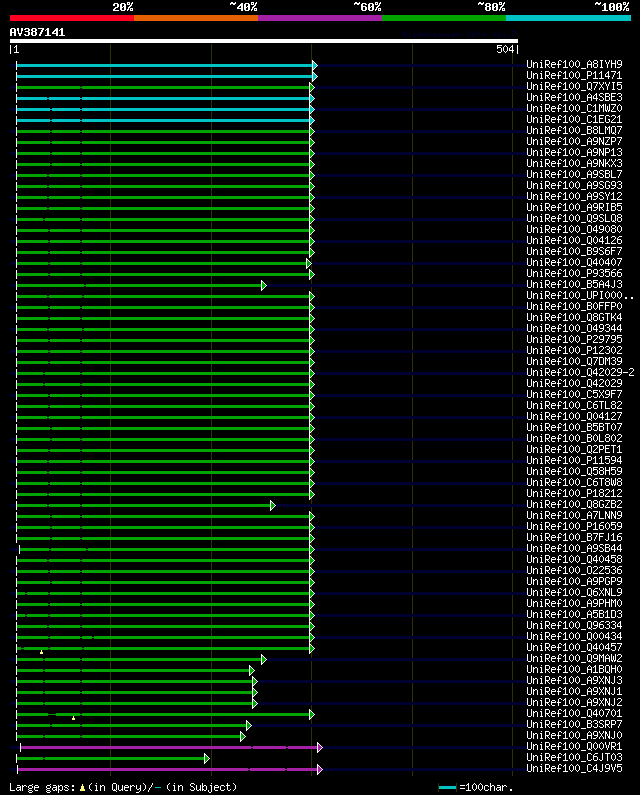Open hit UniRef100_C1MWZ0

point(574,109)
